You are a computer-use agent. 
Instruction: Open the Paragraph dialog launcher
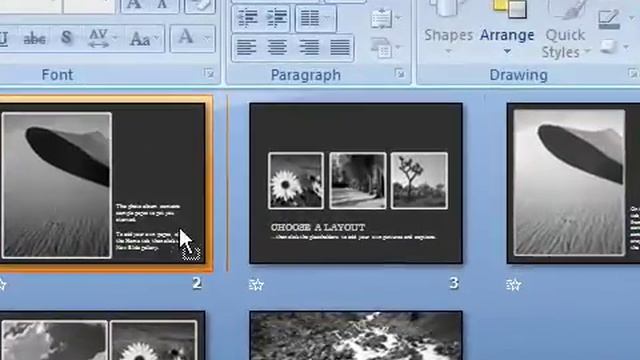pyautogui.click(x=399, y=73)
